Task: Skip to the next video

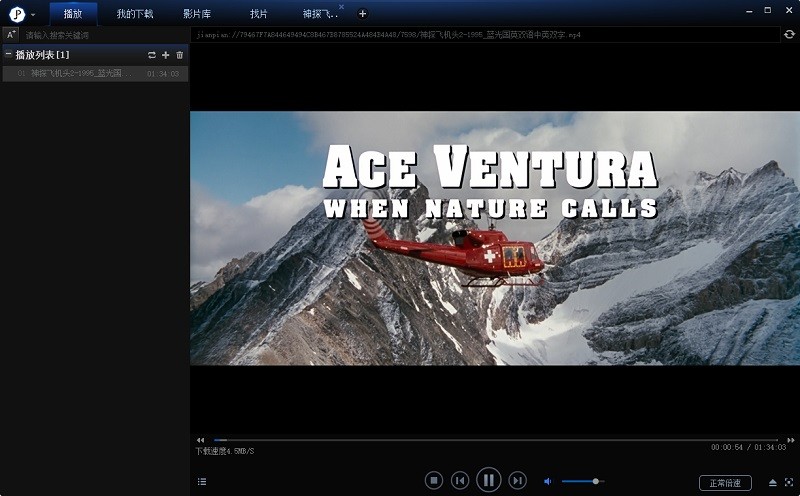Action: coord(517,480)
